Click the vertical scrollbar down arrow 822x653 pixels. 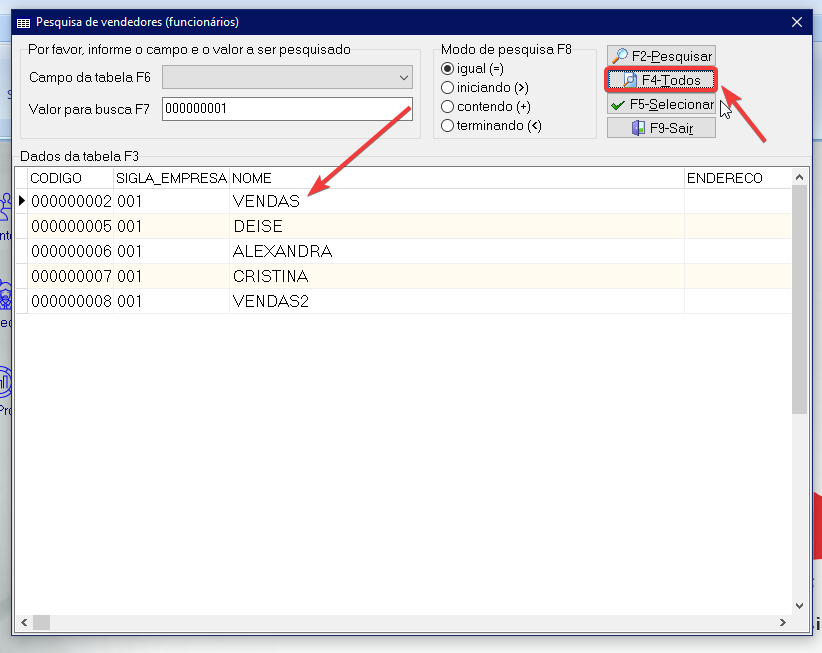click(799, 606)
